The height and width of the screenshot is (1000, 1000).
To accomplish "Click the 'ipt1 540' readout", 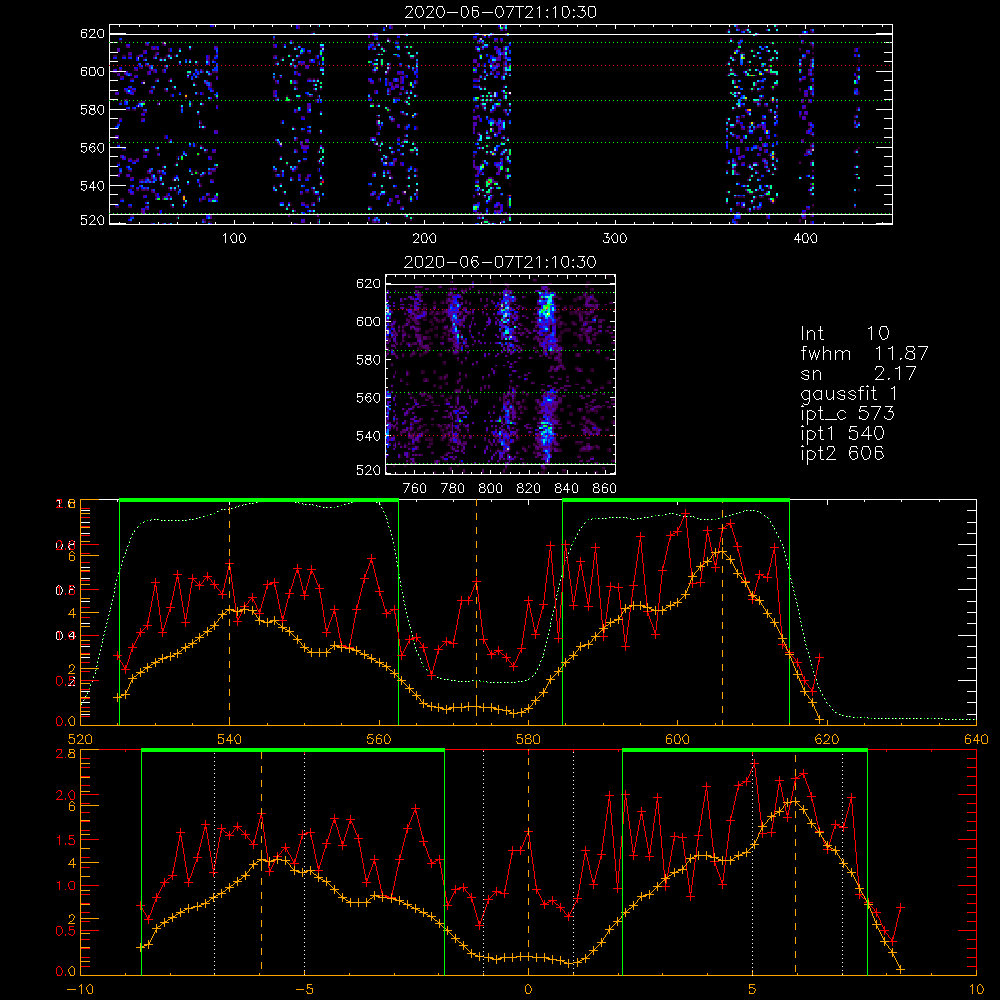I will (x=842, y=434).
